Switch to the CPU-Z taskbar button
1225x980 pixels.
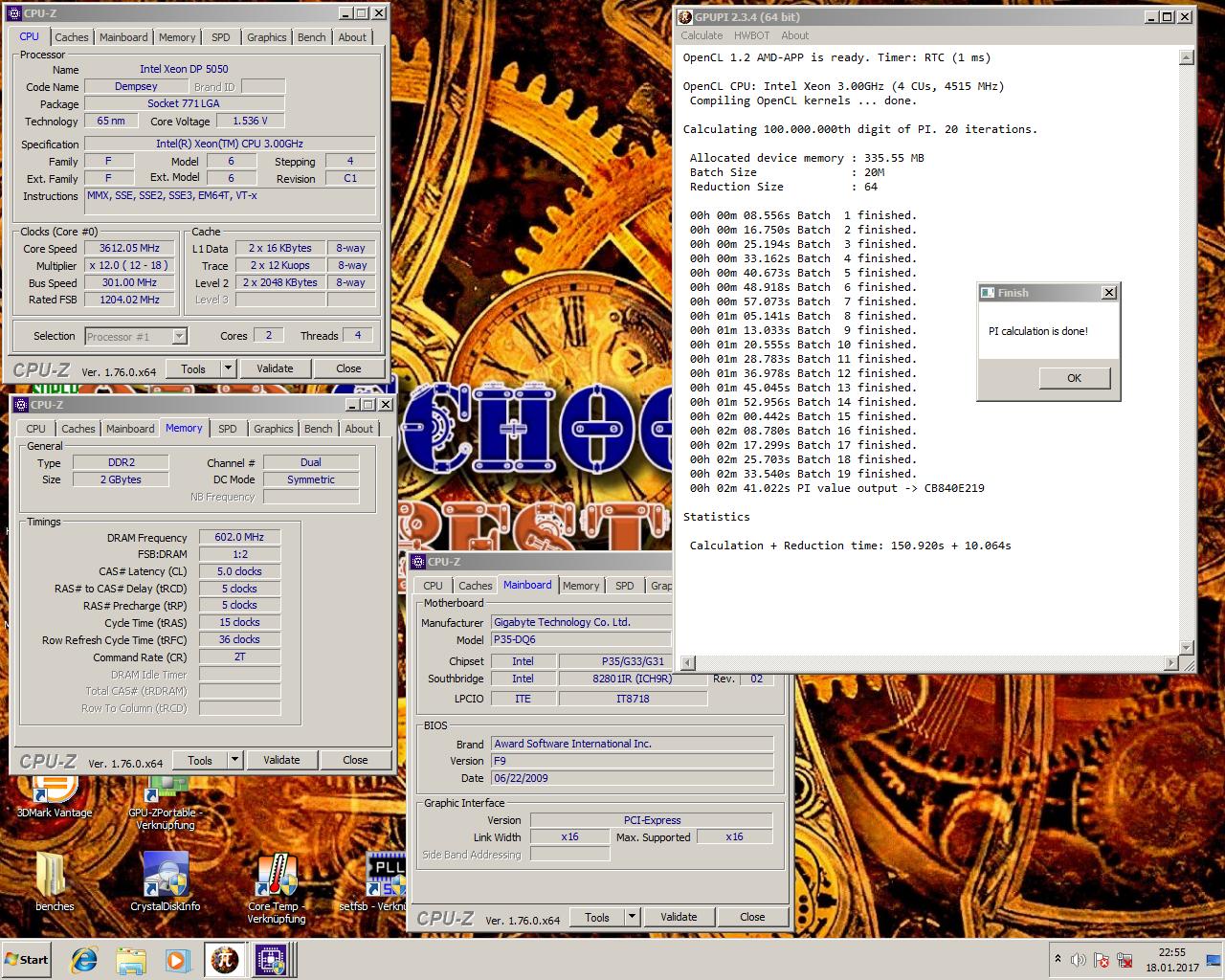(270, 960)
